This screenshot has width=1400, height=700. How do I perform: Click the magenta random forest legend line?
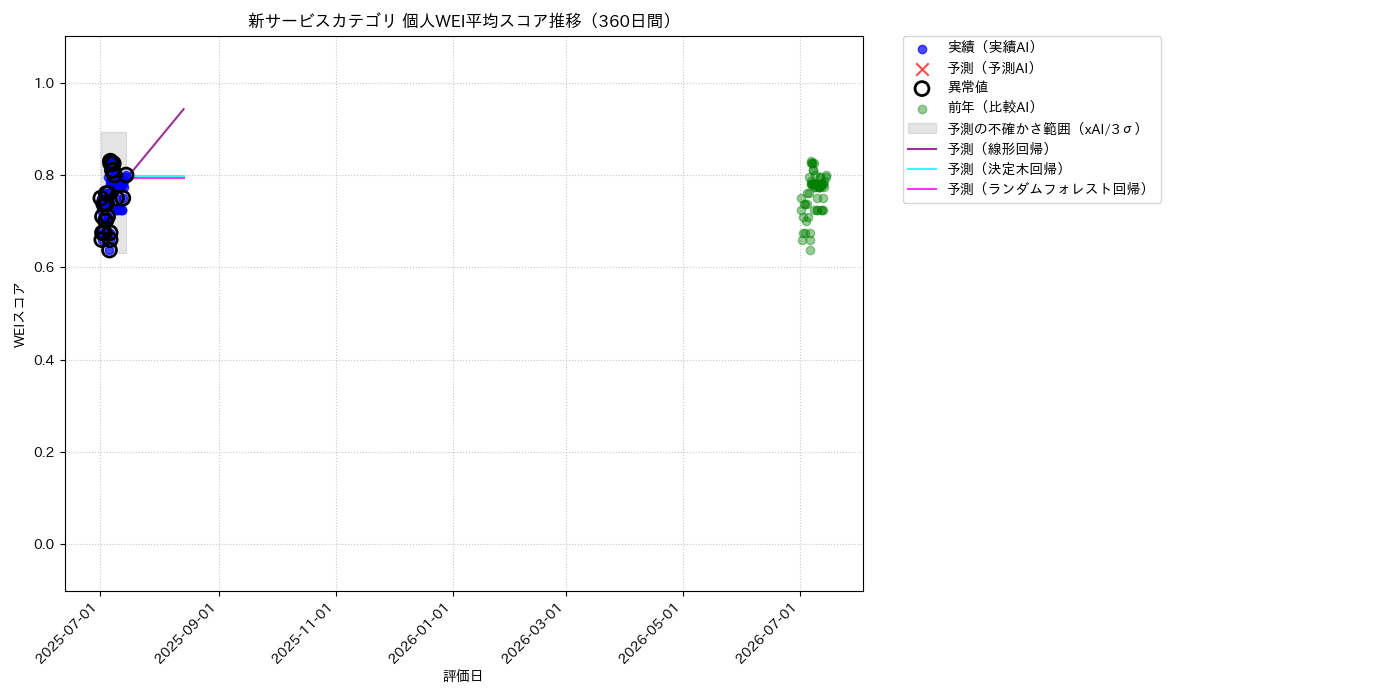pyautogui.click(x=922, y=189)
